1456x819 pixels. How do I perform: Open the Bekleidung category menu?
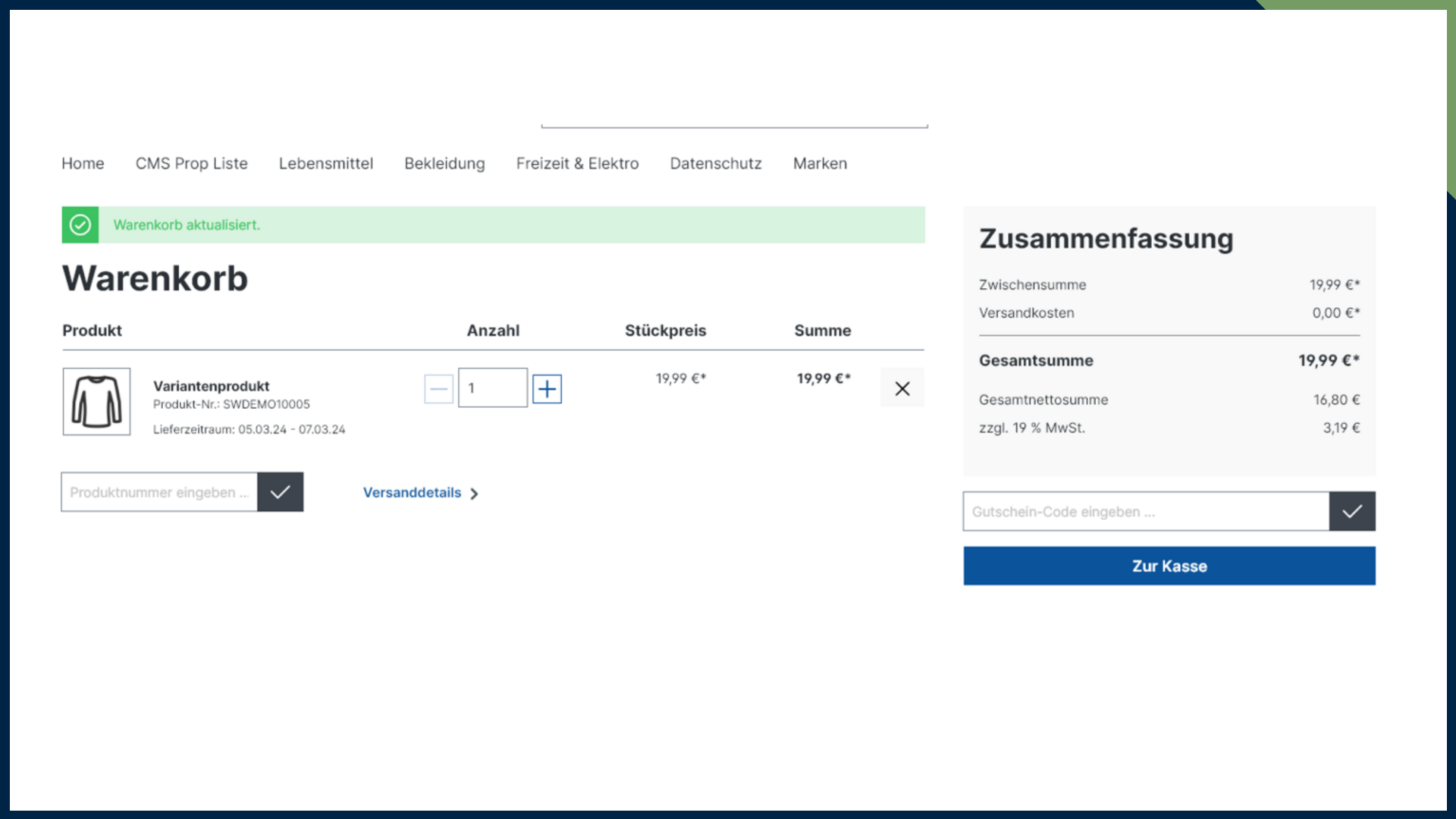(444, 163)
